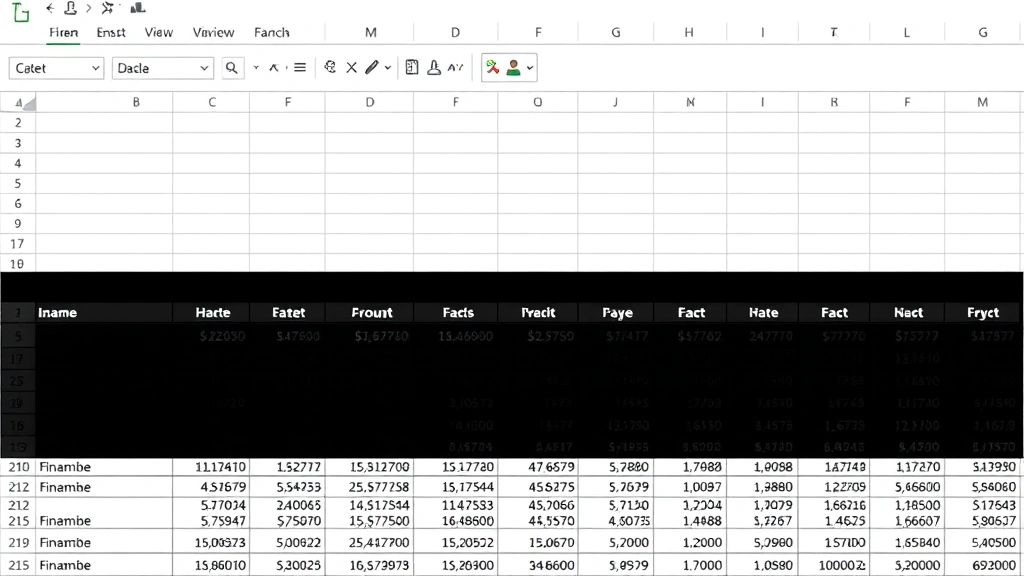Click the Firen menu item

pyautogui.click(x=62, y=32)
